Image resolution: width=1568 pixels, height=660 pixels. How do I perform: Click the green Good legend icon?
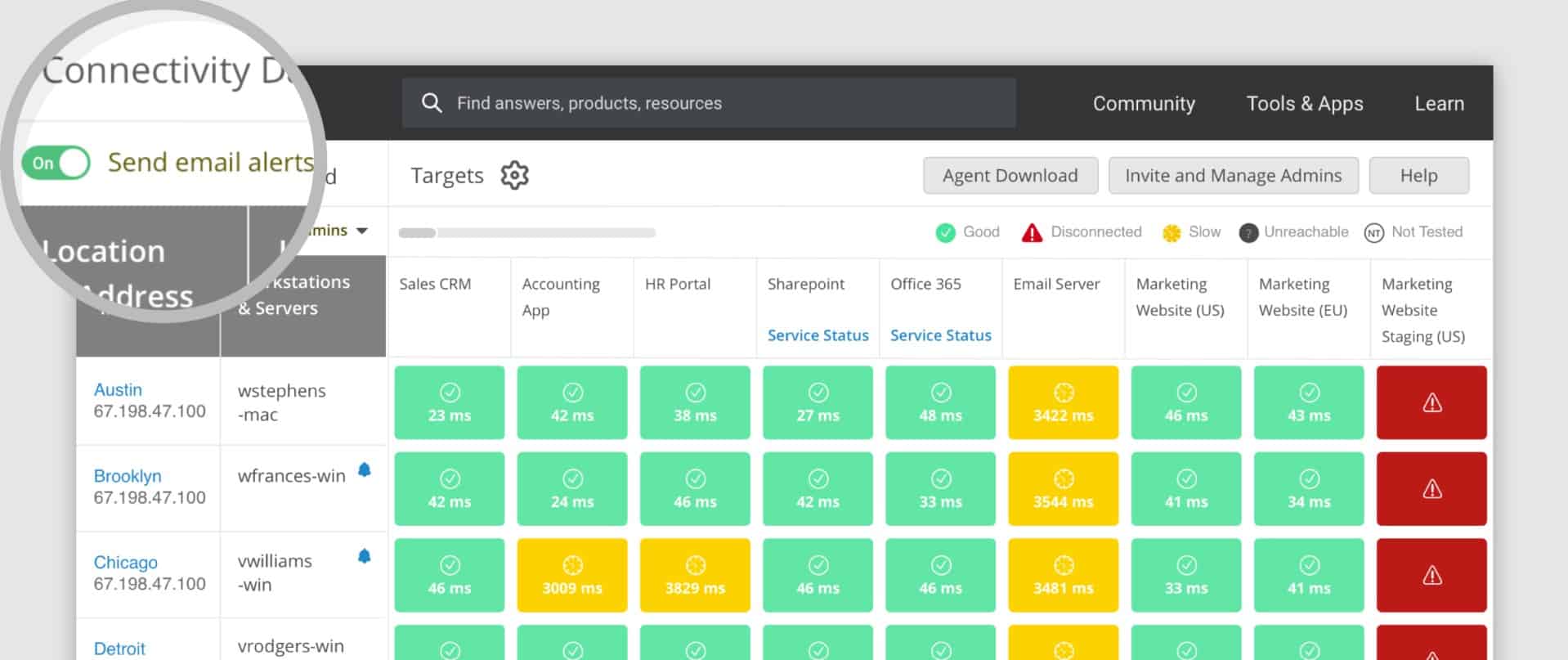(x=945, y=233)
